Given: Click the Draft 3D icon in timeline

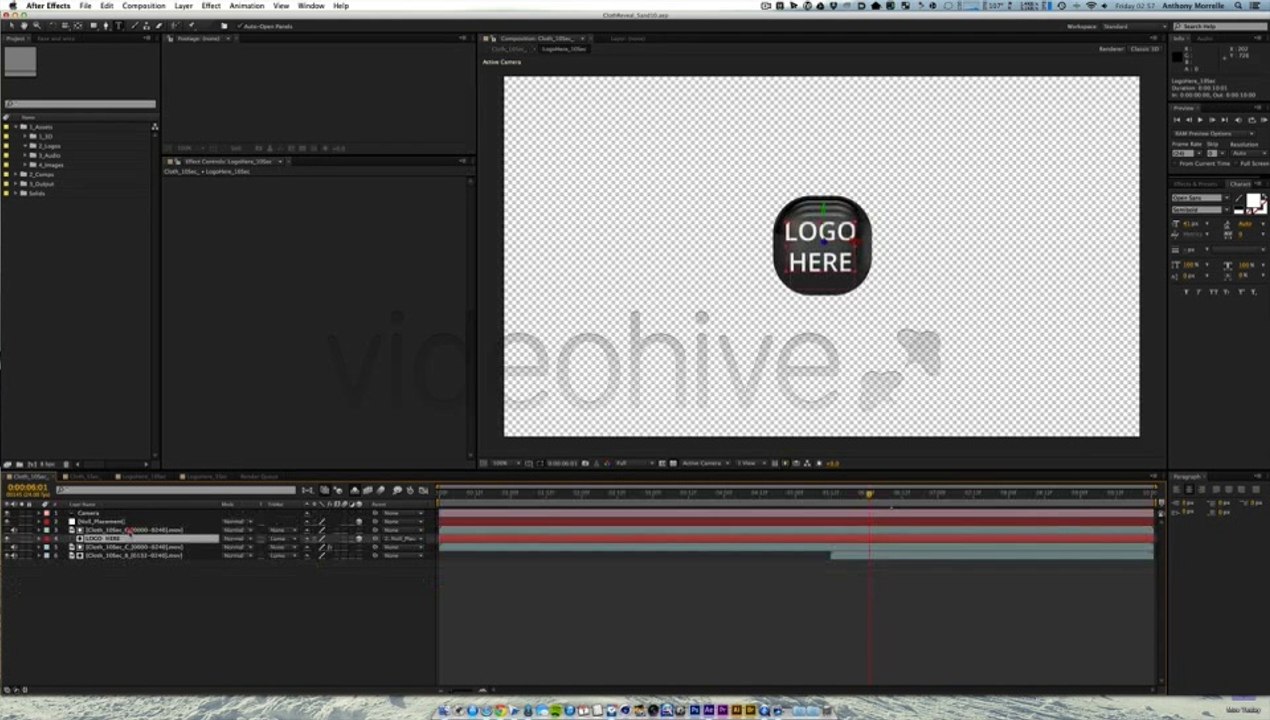Looking at the screenshot, I should pyautogui.click(x=340, y=490).
